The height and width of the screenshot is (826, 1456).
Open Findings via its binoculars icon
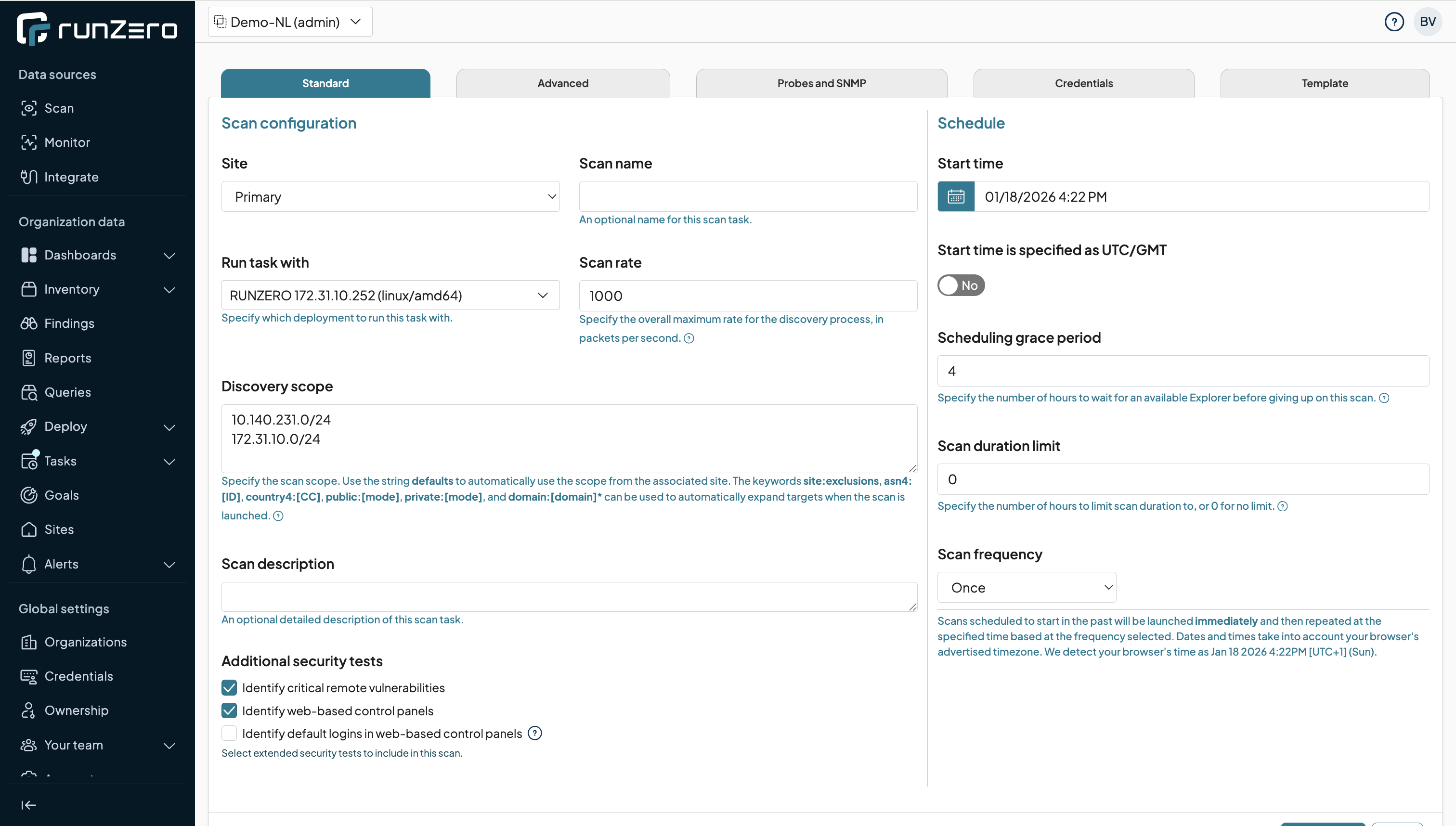(x=28, y=323)
